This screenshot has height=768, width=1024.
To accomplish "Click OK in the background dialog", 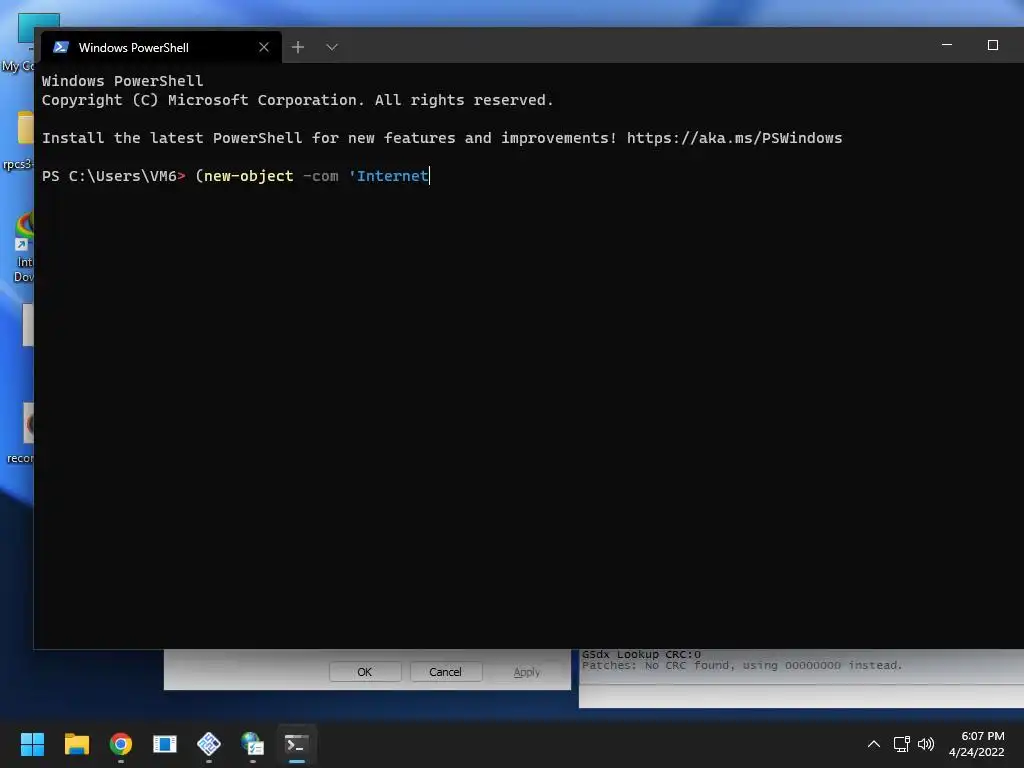I will click(364, 672).
